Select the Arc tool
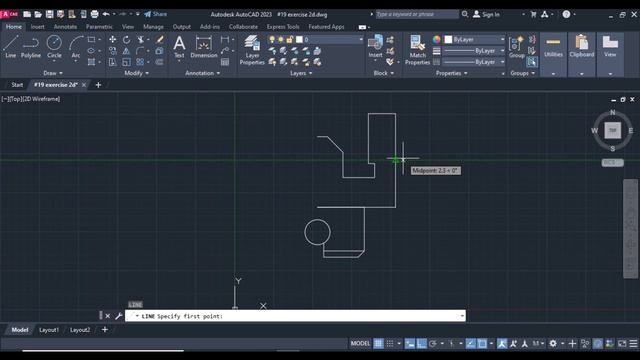Image resolution: width=640 pixels, height=360 pixels. [x=76, y=47]
